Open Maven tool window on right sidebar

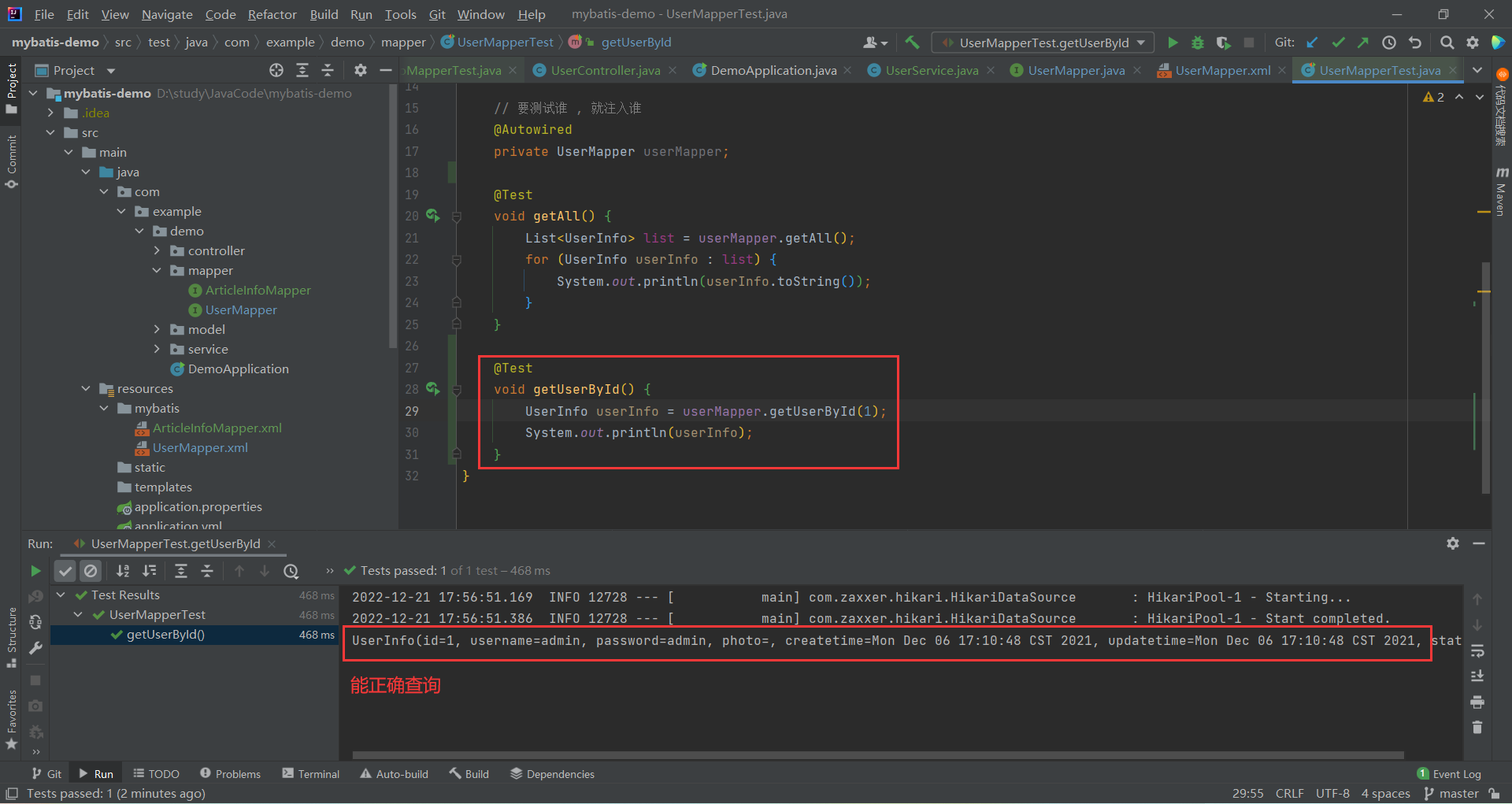[x=1501, y=191]
